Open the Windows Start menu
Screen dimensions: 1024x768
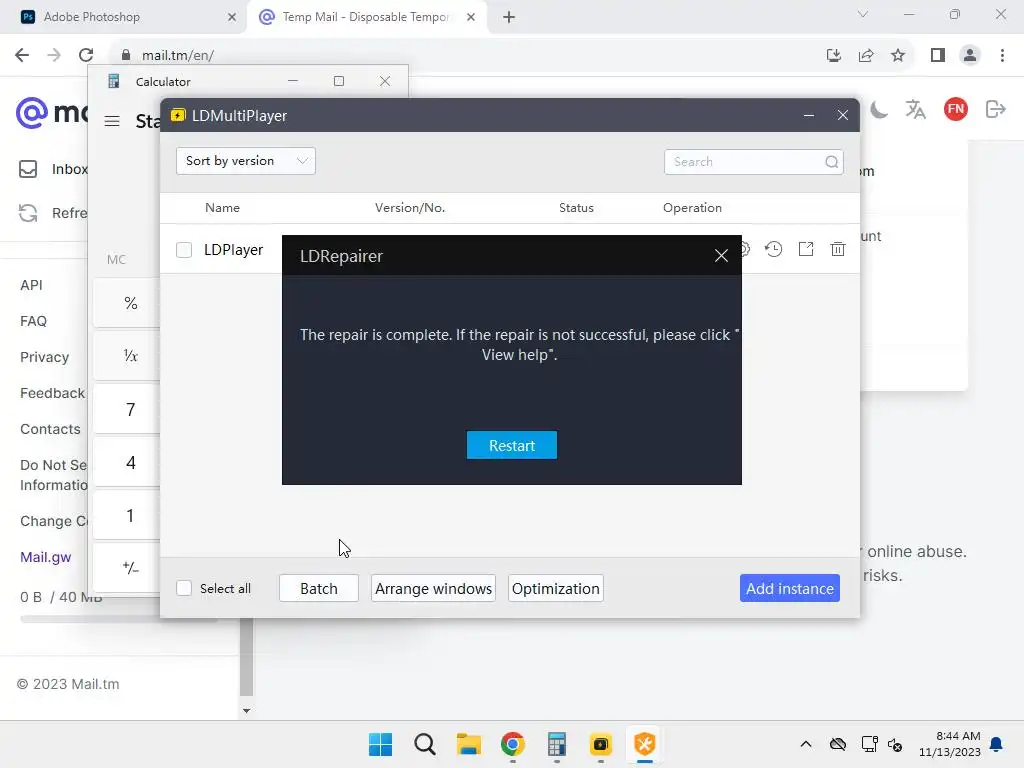[381, 744]
